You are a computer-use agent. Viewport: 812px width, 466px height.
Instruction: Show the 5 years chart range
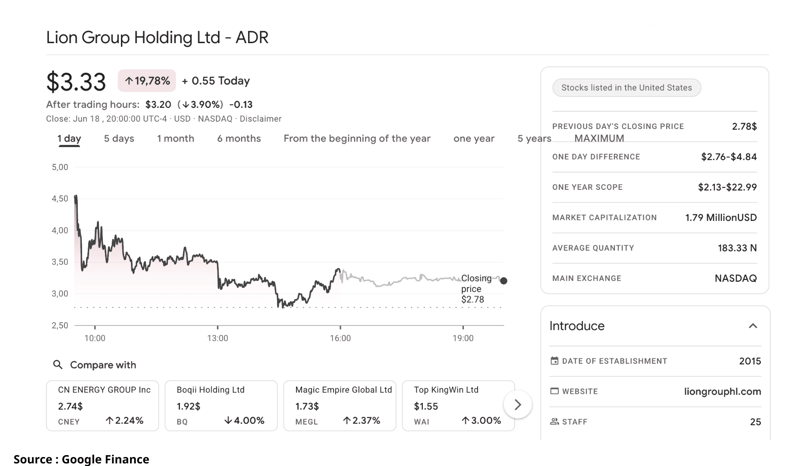click(x=534, y=138)
